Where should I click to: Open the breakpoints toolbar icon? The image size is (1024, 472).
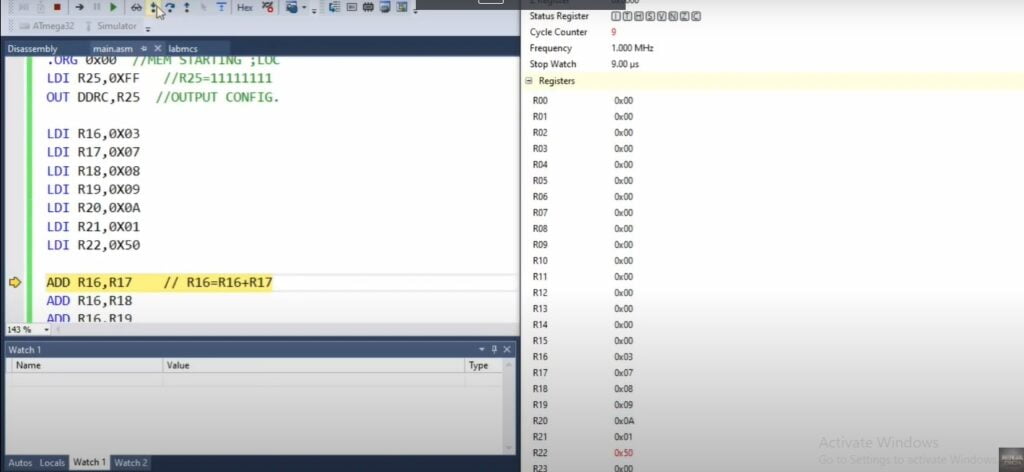pos(267,7)
